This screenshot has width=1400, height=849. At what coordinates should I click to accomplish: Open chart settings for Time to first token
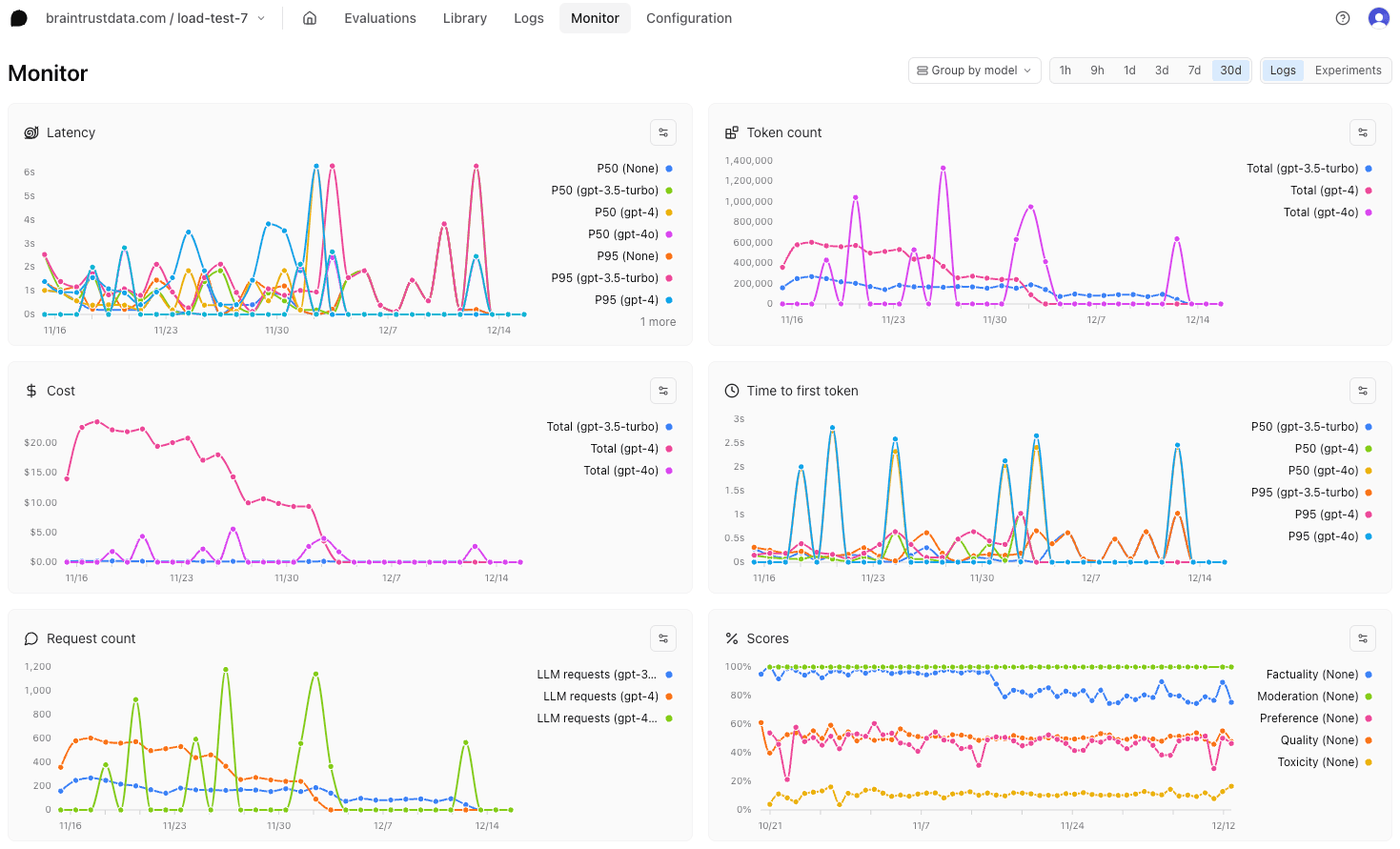coord(1363,391)
